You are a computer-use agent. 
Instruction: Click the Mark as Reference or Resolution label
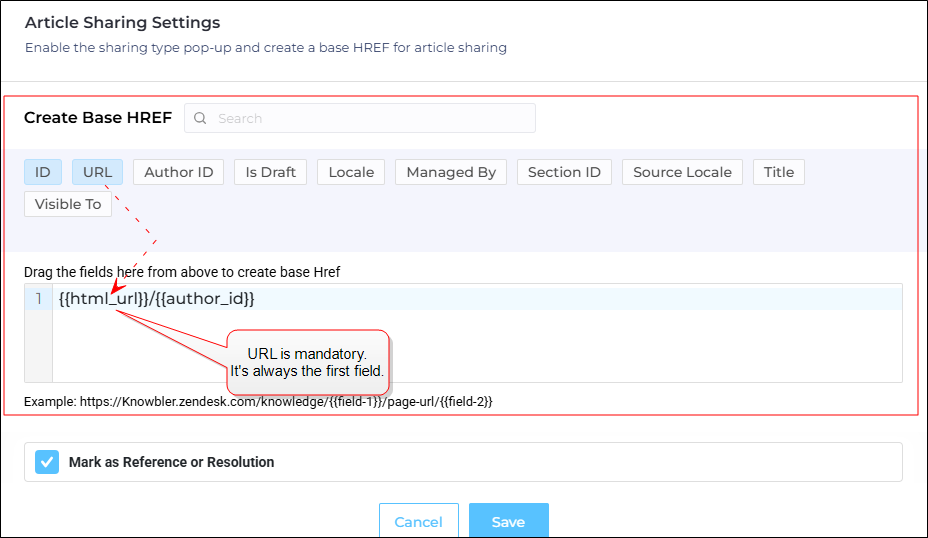pyautogui.click(x=172, y=462)
